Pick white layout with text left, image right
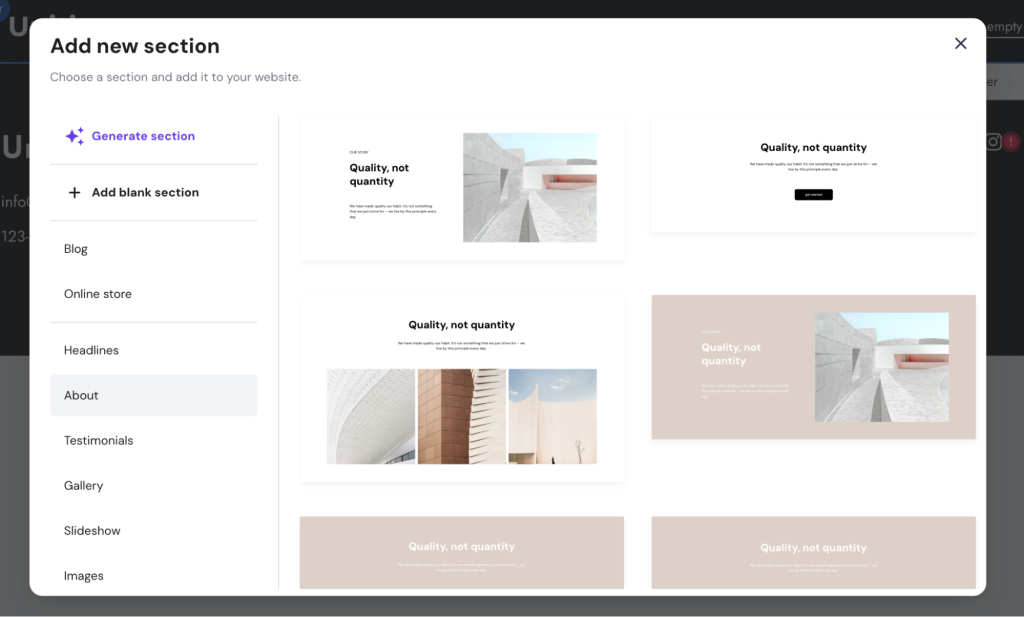 tap(462, 188)
